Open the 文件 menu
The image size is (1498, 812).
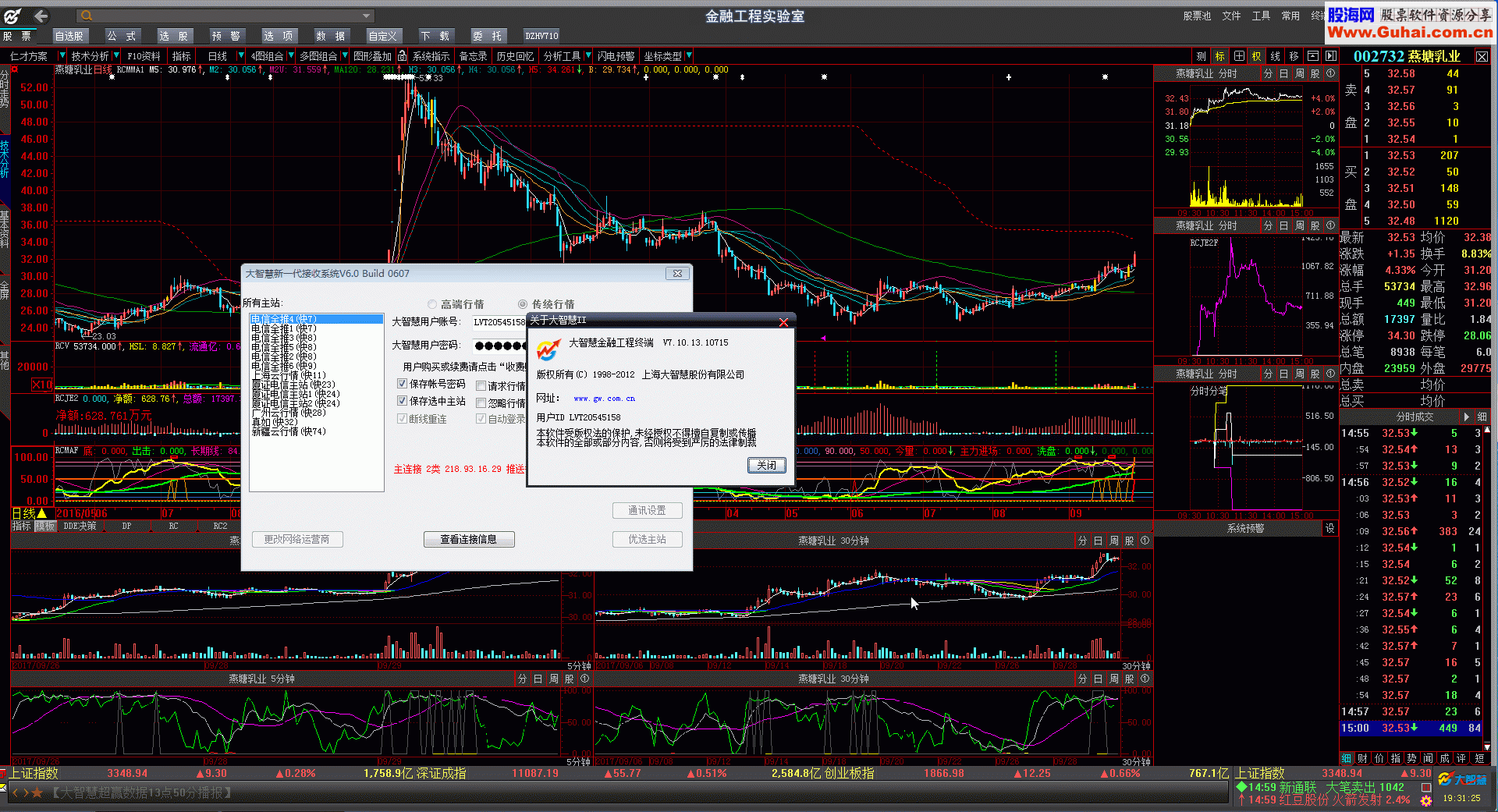1231,16
